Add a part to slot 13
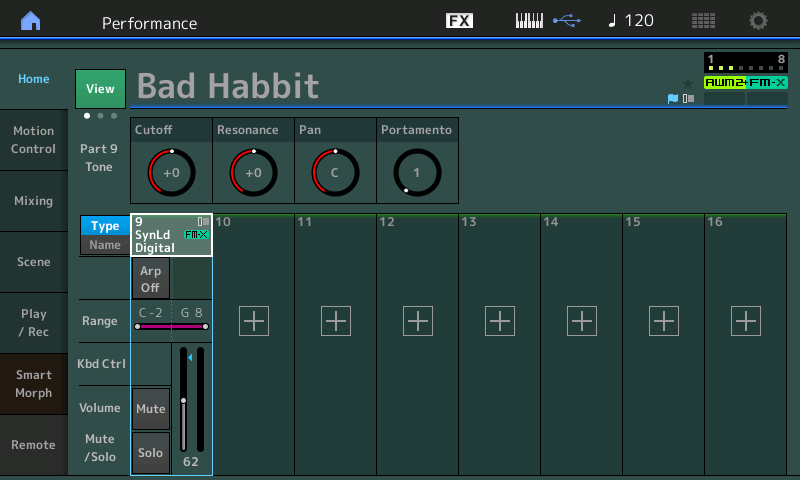This screenshot has height=480, width=800. pyautogui.click(x=500, y=321)
